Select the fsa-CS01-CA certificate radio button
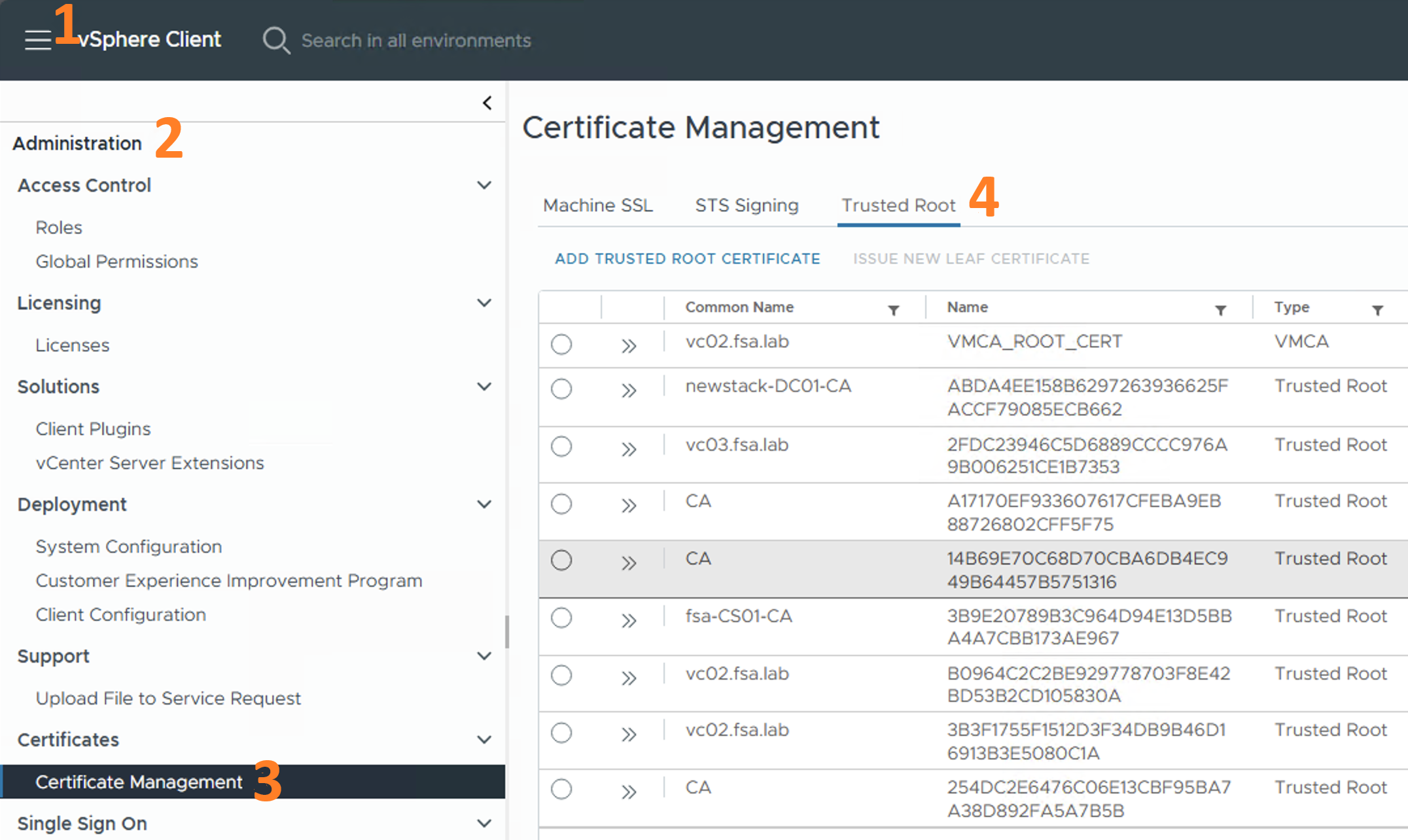This screenshot has width=1408, height=840. pos(561,618)
